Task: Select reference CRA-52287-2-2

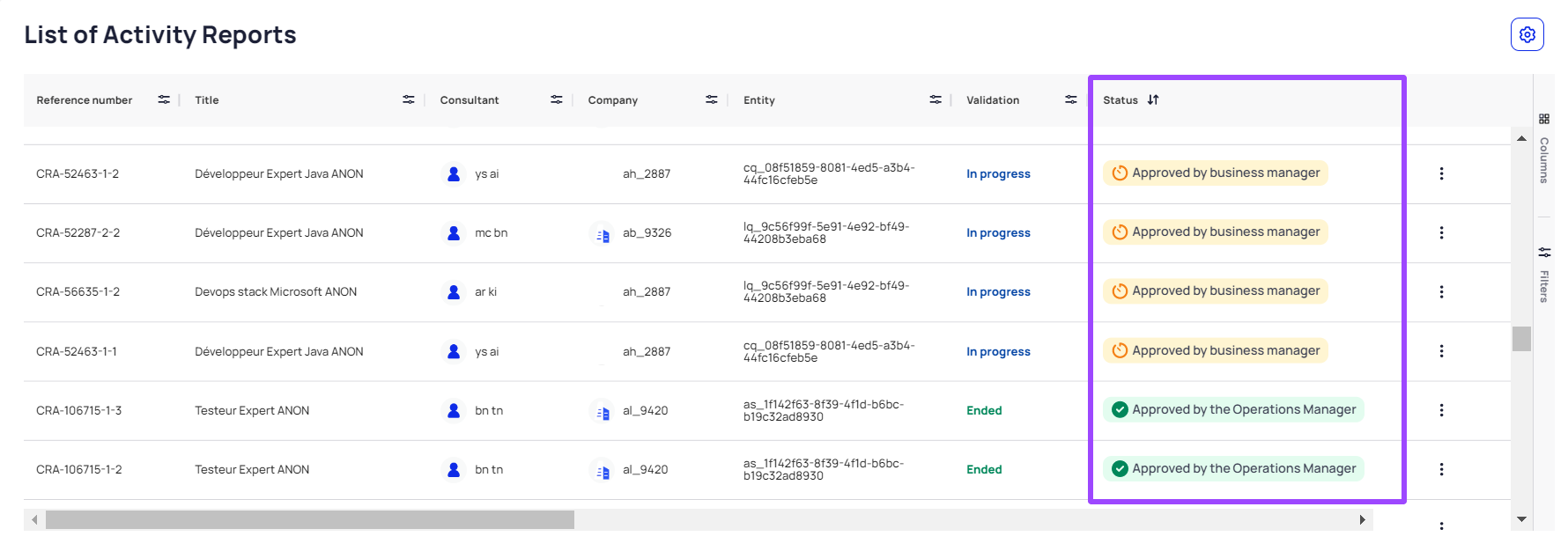Action: pos(78,232)
